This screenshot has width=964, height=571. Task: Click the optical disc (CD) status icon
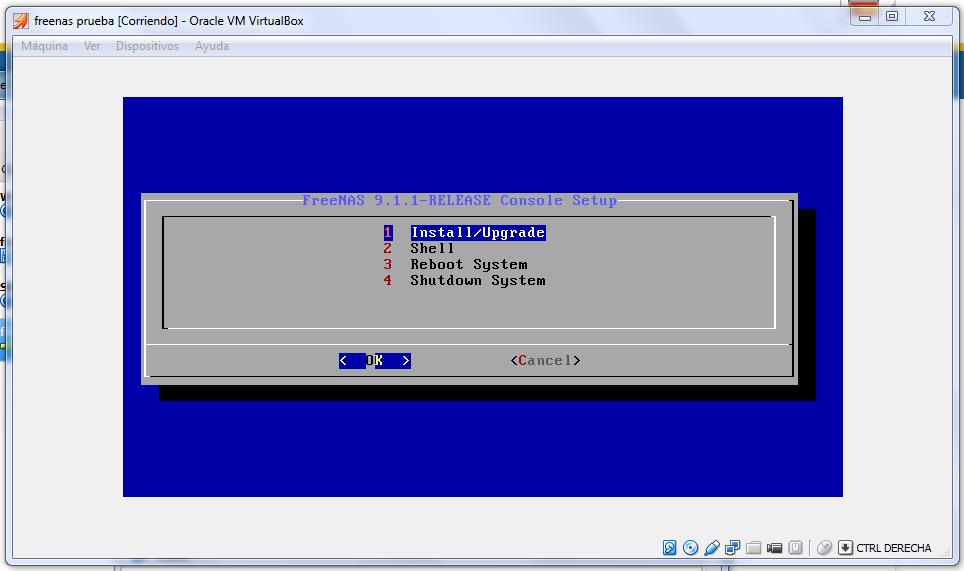click(691, 548)
